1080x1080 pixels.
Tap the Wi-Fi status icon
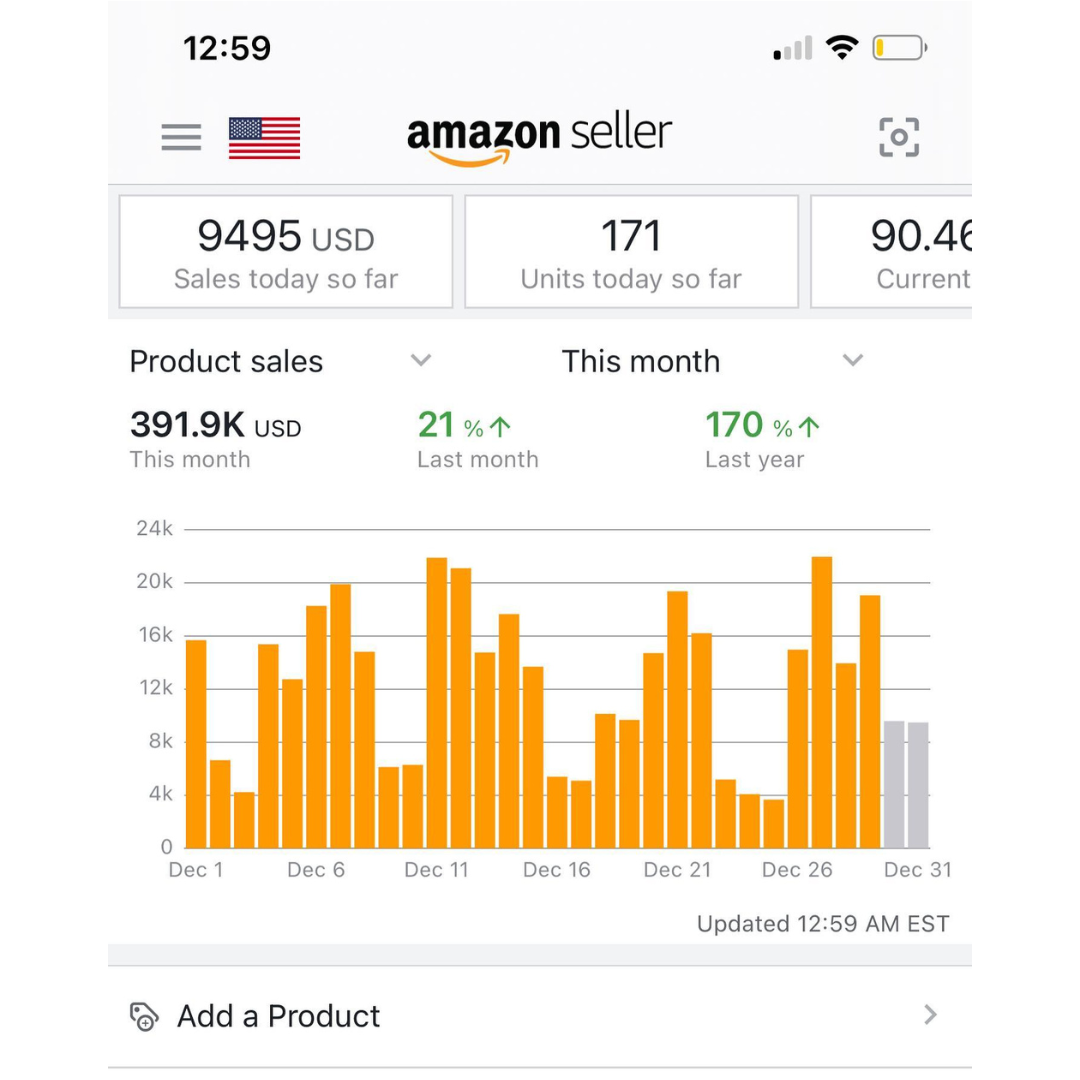pyautogui.click(x=842, y=47)
